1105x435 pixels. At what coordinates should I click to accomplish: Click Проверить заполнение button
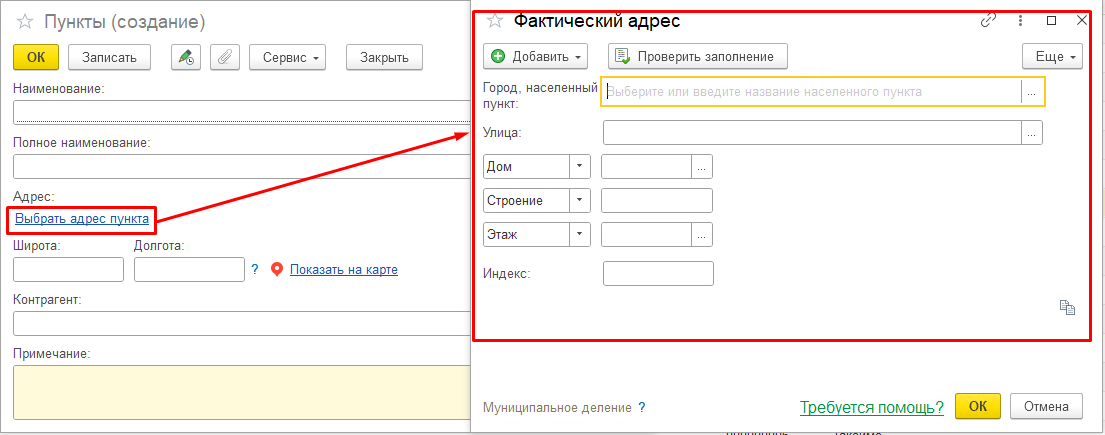(698, 56)
